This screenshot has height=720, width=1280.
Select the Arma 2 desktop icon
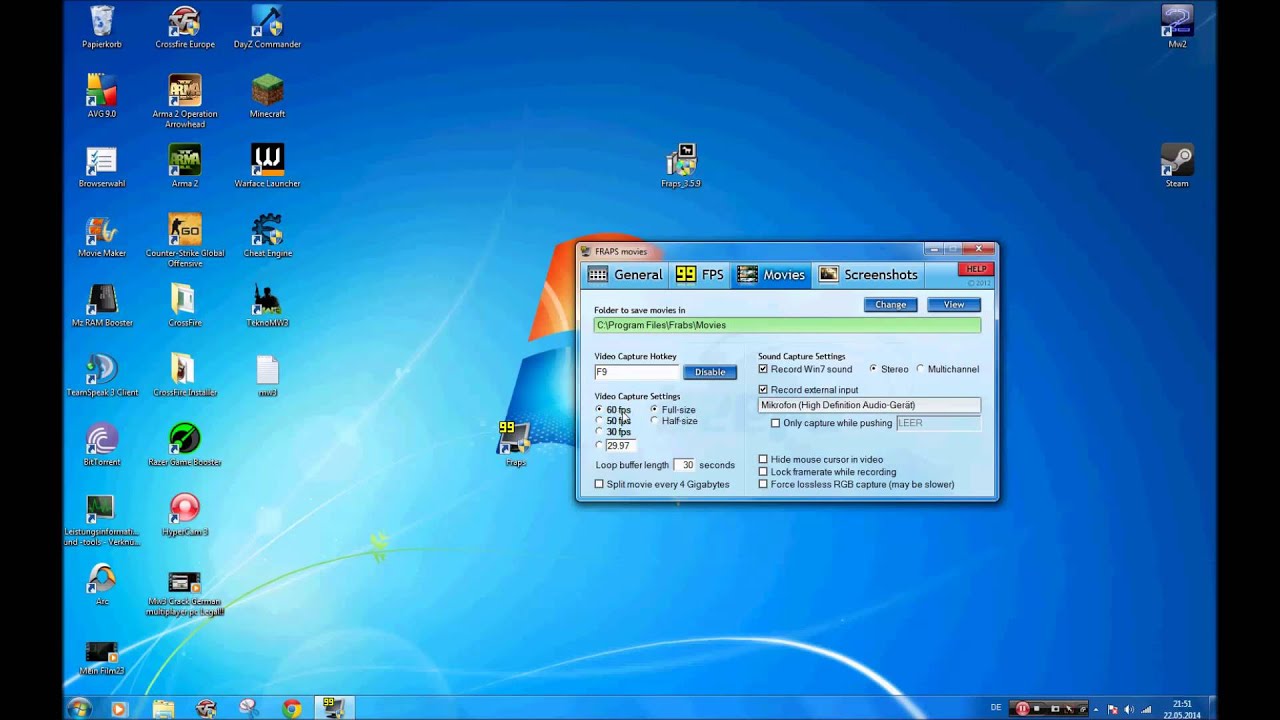point(185,167)
